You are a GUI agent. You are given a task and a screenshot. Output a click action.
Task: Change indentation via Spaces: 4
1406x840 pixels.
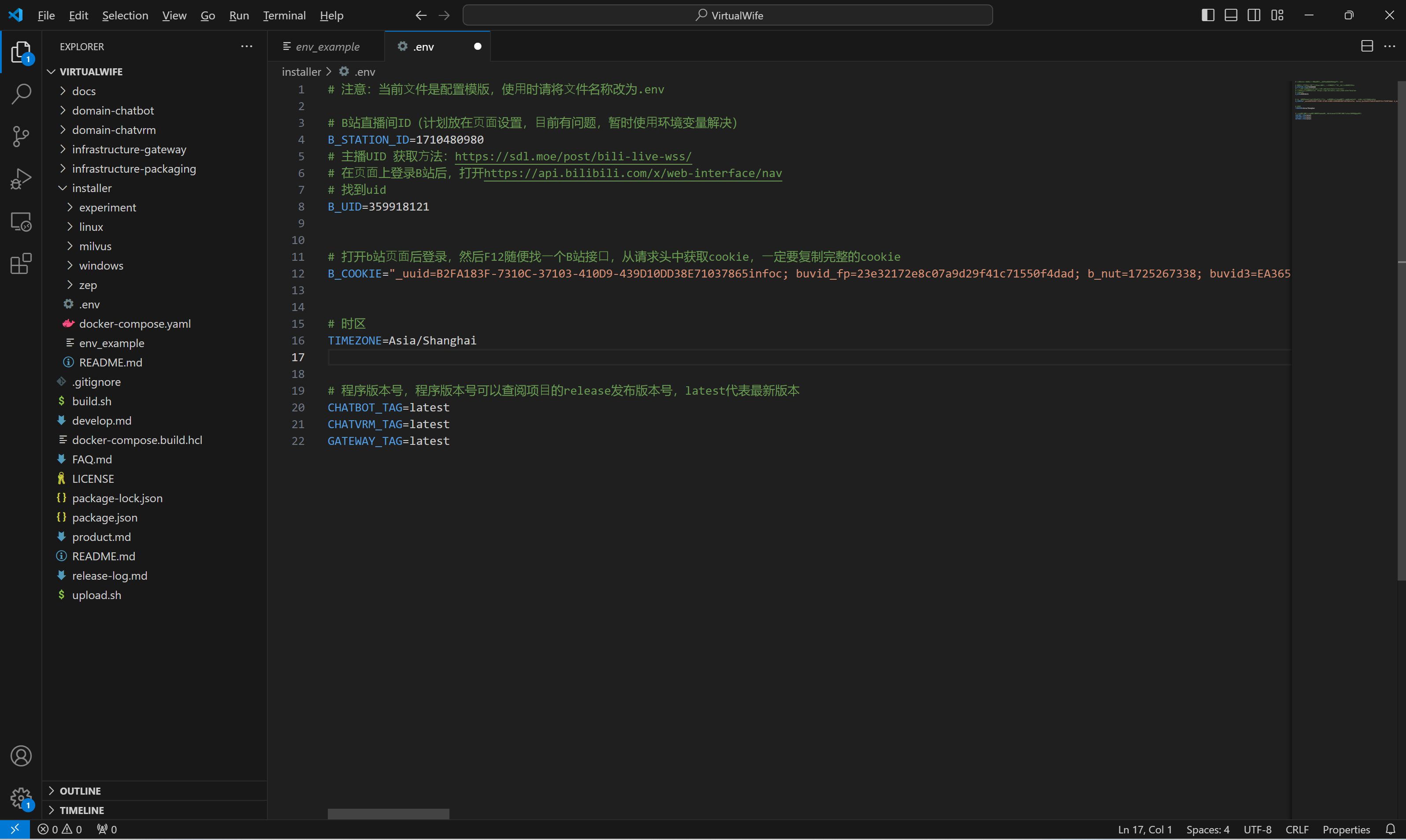(x=1208, y=829)
